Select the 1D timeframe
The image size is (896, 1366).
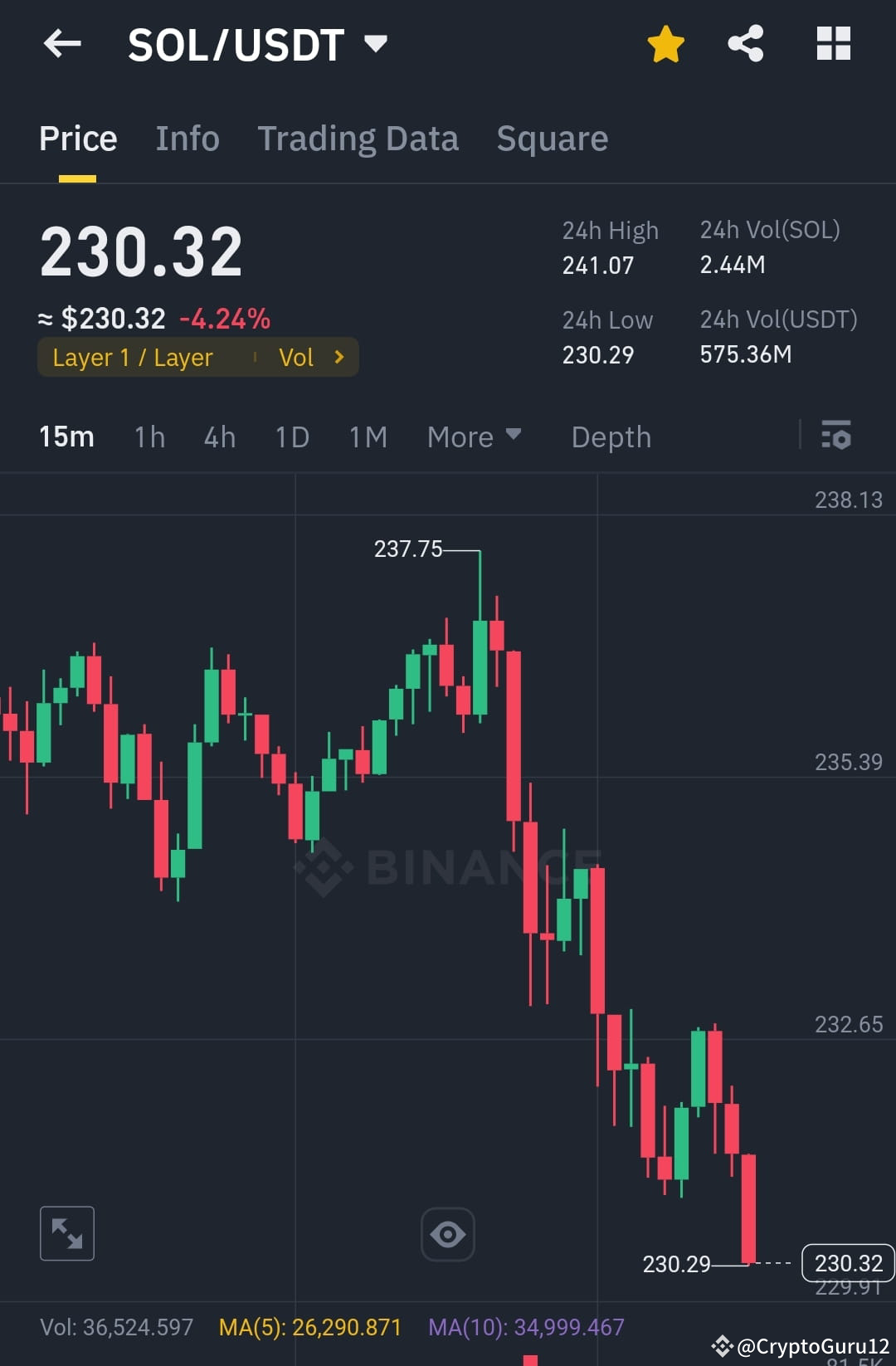click(x=292, y=437)
